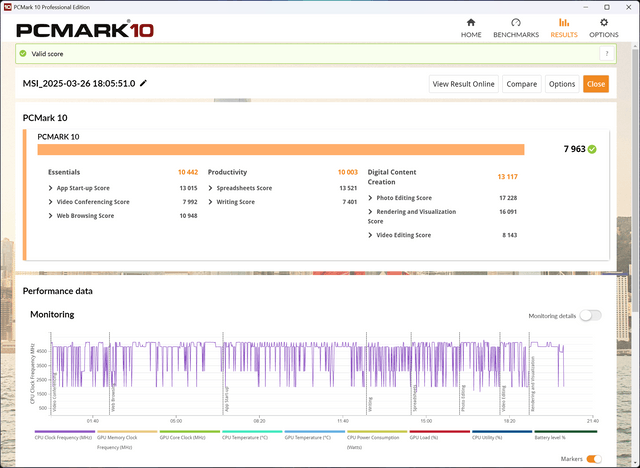Click green checkmark beside 7 963 score
The width and height of the screenshot is (640, 468).
tap(592, 149)
